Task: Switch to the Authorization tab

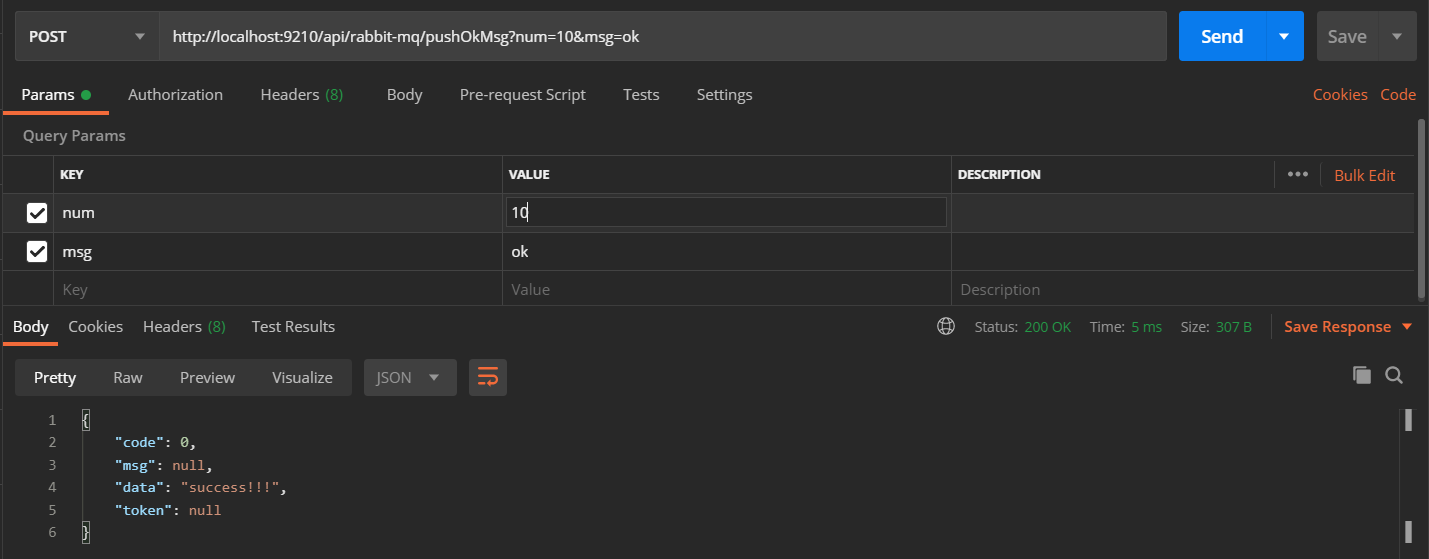Action: pos(175,95)
